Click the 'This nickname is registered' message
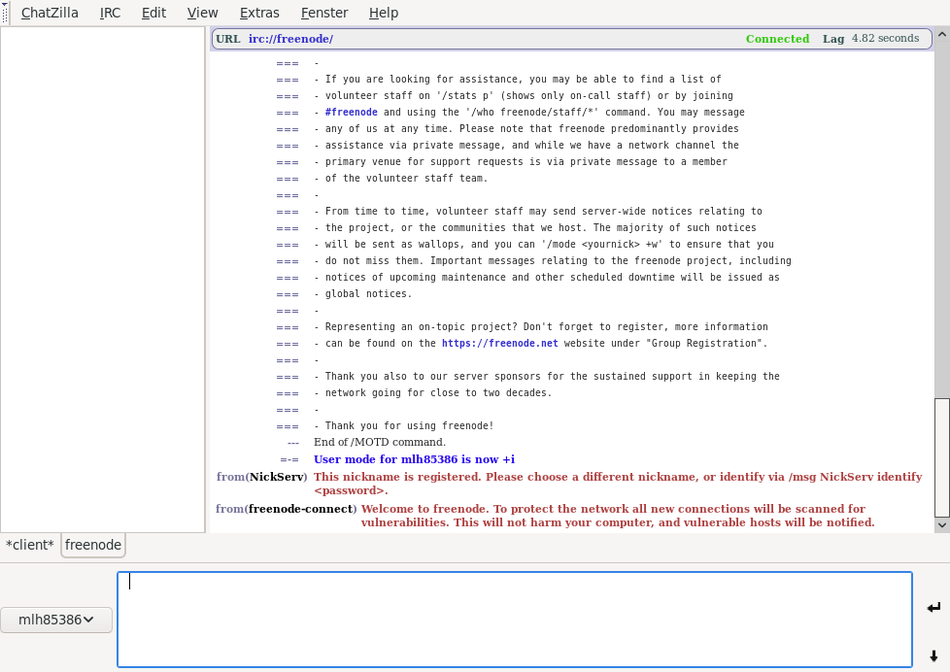 coord(618,484)
